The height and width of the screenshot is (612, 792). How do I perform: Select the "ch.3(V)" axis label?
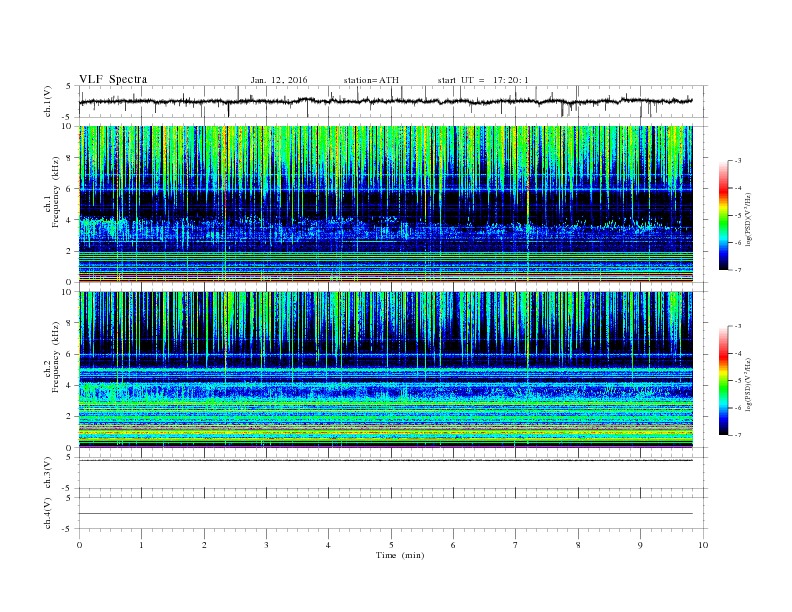click(x=48, y=473)
